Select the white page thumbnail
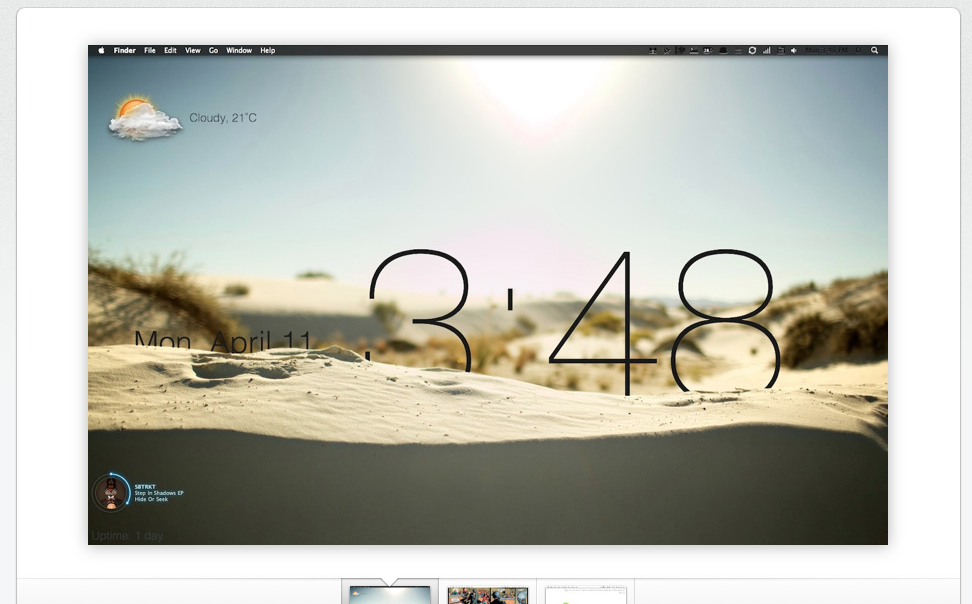The width and height of the screenshot is (972, 604). (x=586, y=594)
